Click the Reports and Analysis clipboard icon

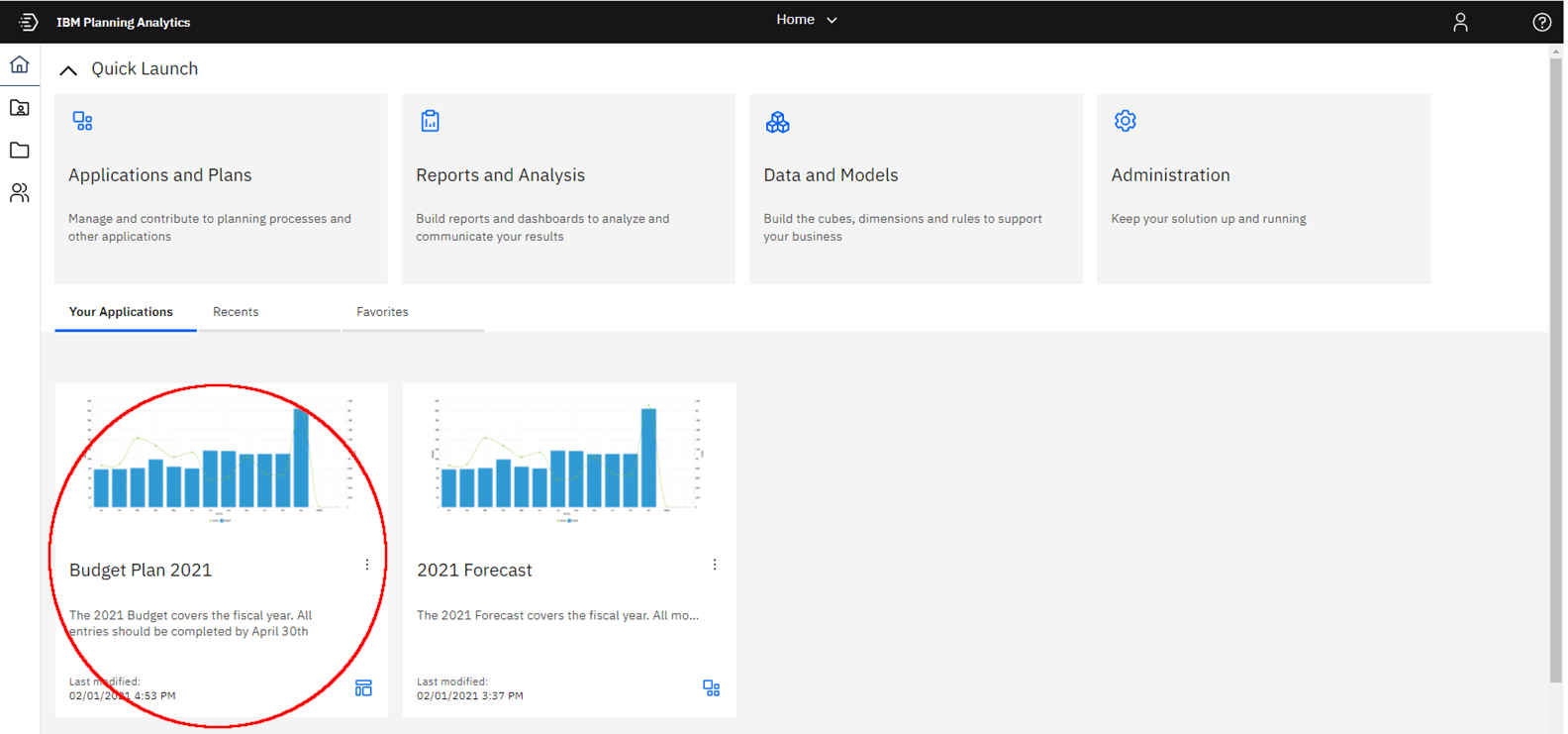point(430,121)
